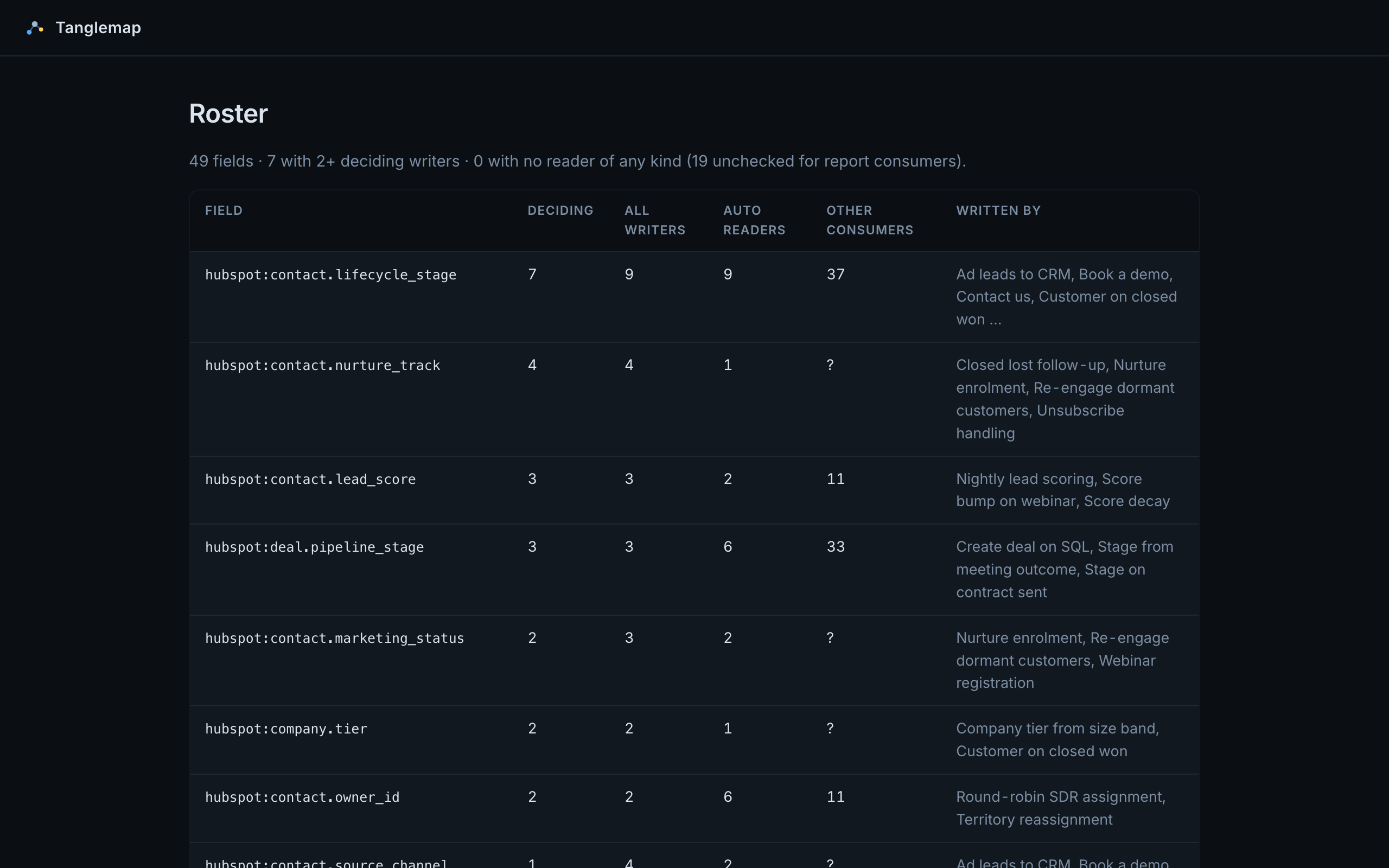Click the Roster page heading
The width and height of the screenshot is (1389, 868).
coord(228,114)
